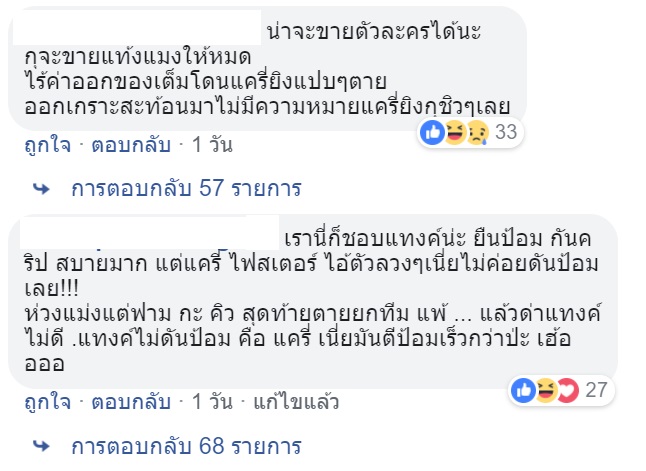The height and width of the screenshot is (471, 646).
Task: Click the heart reaction icon beside count 27
Action: pyautogui.click(x=566, y=390)
